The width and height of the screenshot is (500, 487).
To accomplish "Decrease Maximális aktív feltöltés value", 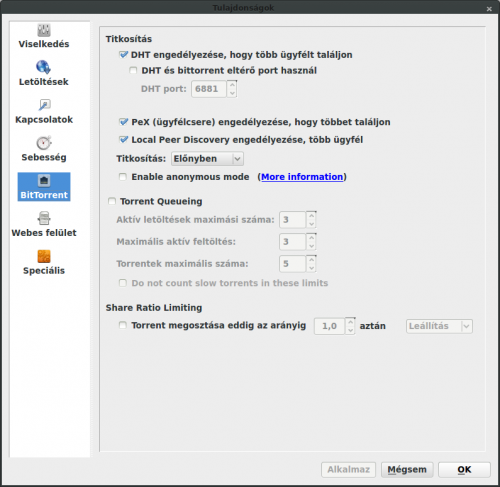I will pyautogui.click(x=311, y=246).
